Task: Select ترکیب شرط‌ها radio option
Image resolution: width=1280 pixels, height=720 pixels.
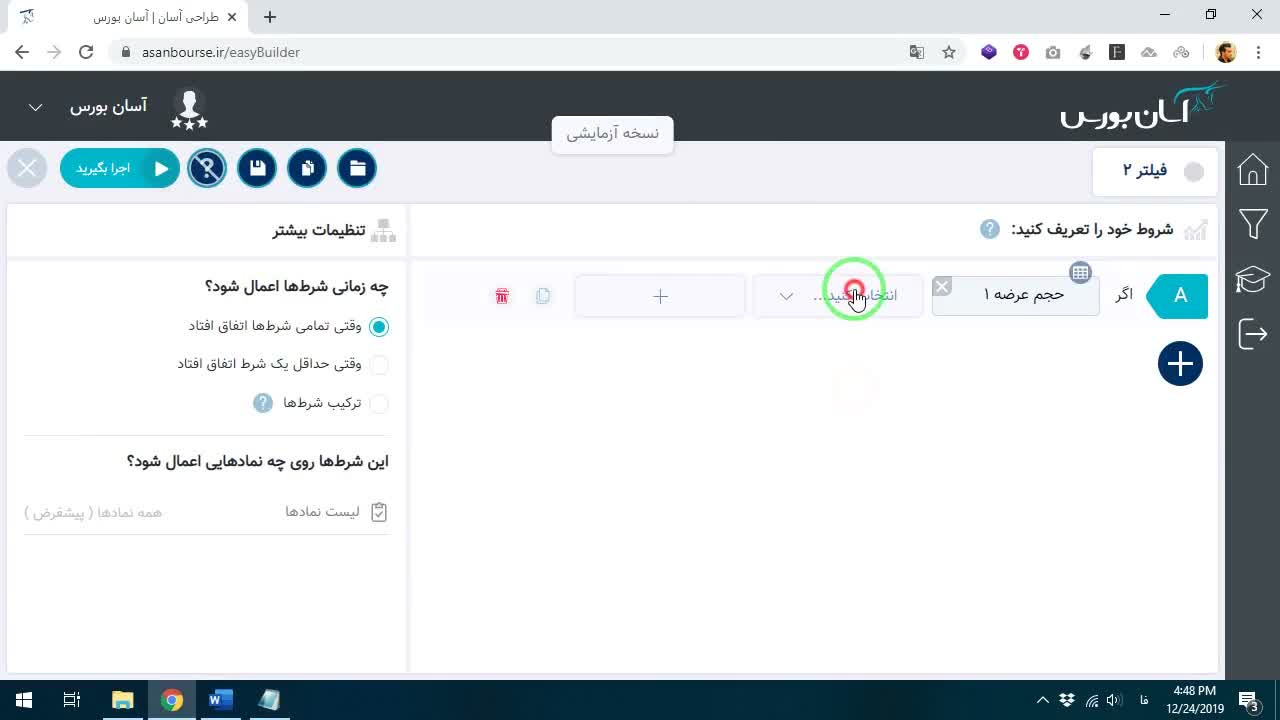Action: 379,403
